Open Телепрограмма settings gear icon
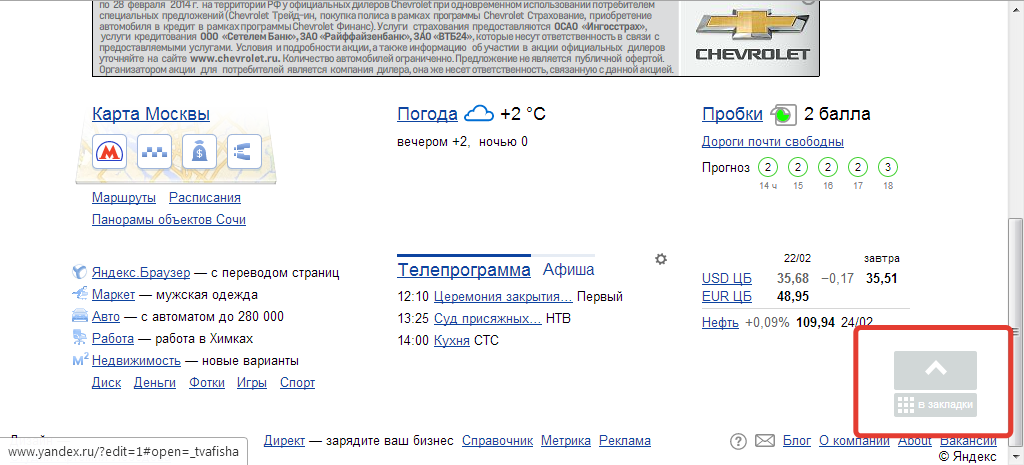 [661, 259]
